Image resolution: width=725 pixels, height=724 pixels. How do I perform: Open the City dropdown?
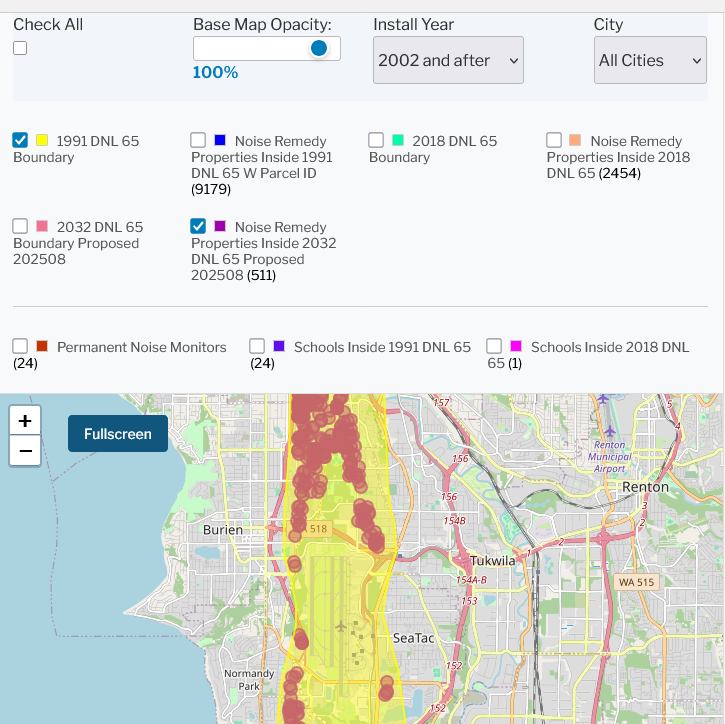pos(650,61)
